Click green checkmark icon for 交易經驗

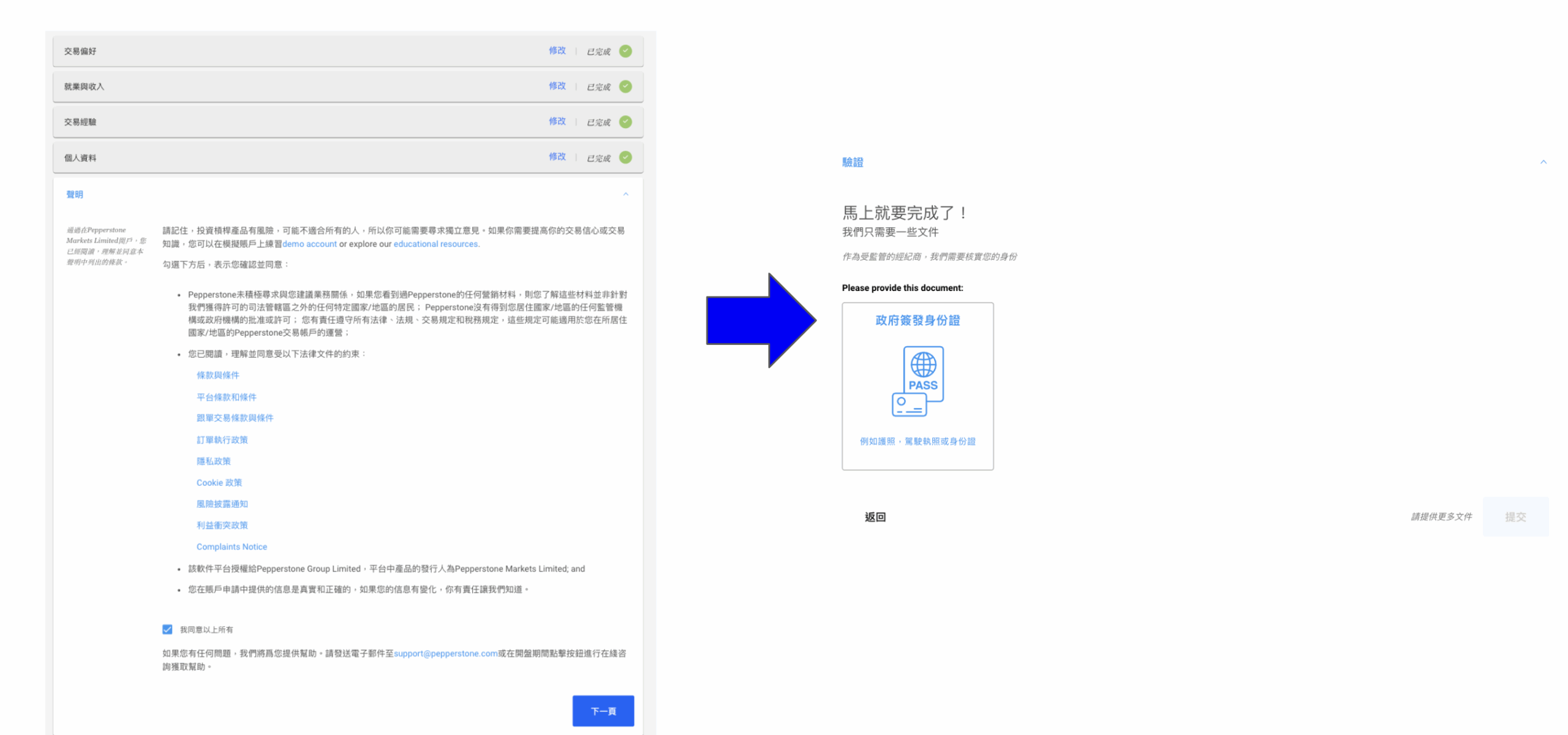pos(625,122)
